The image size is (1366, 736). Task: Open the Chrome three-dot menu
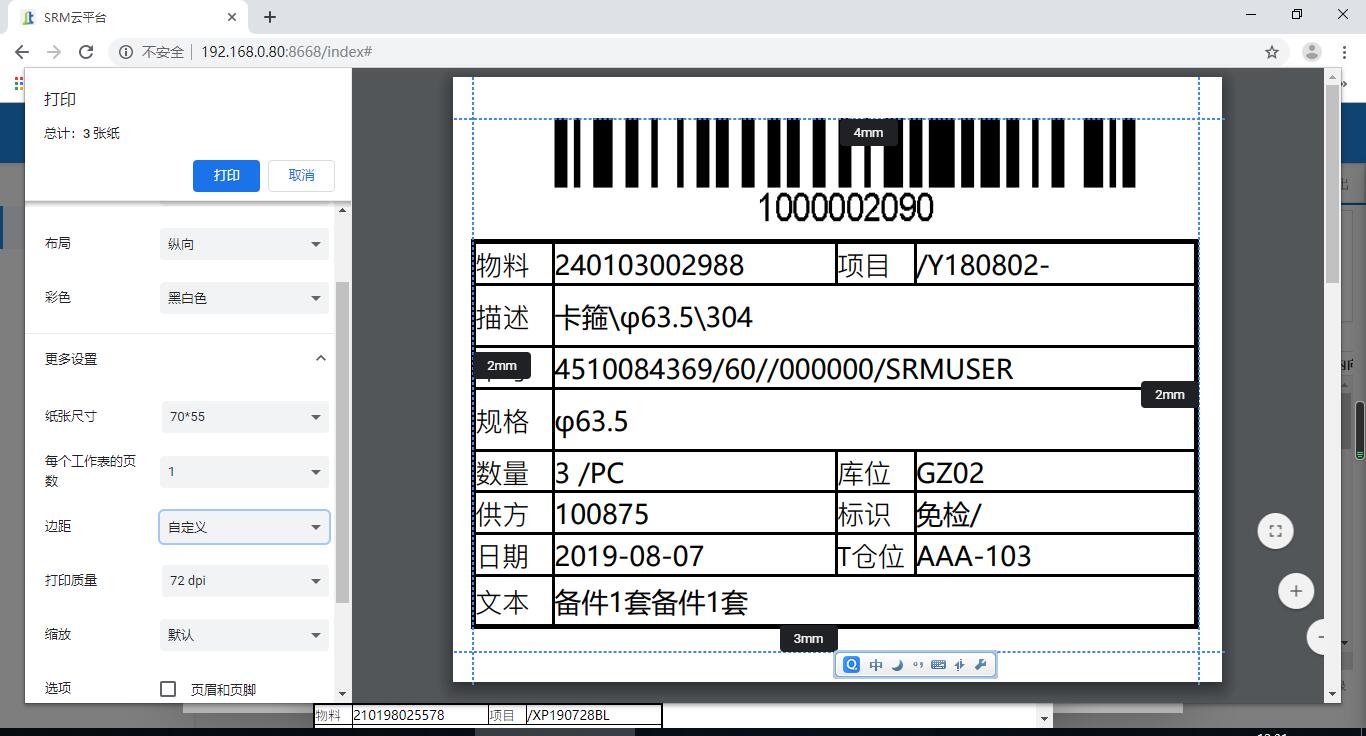pos(1342,52)
